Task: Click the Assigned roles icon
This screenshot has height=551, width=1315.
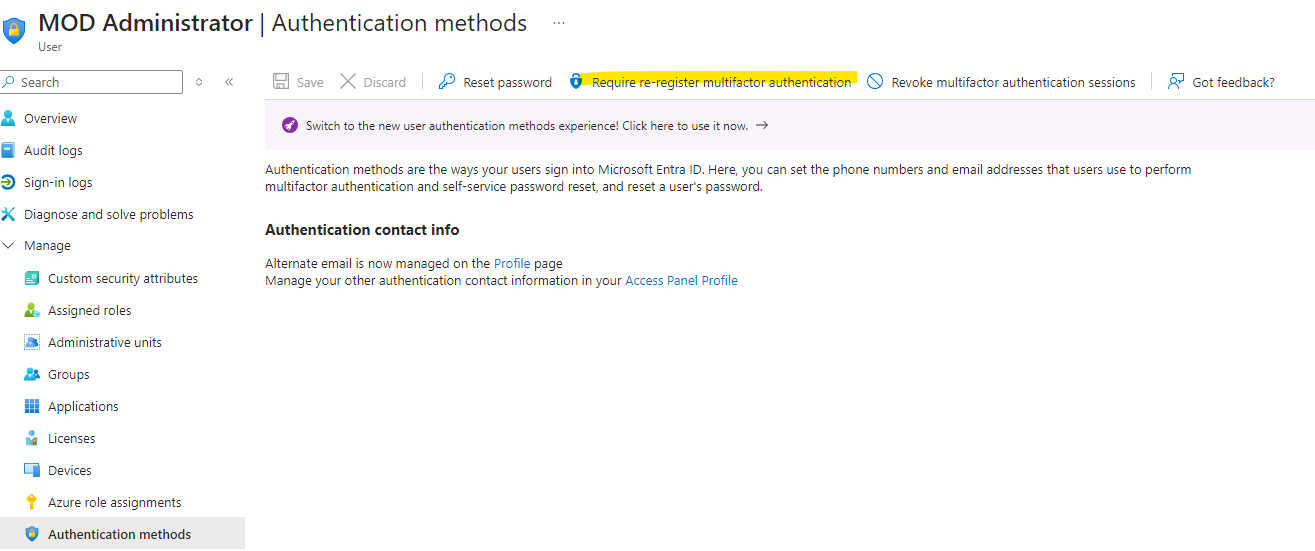Action: pyautogui.click(x=31, y=310)
